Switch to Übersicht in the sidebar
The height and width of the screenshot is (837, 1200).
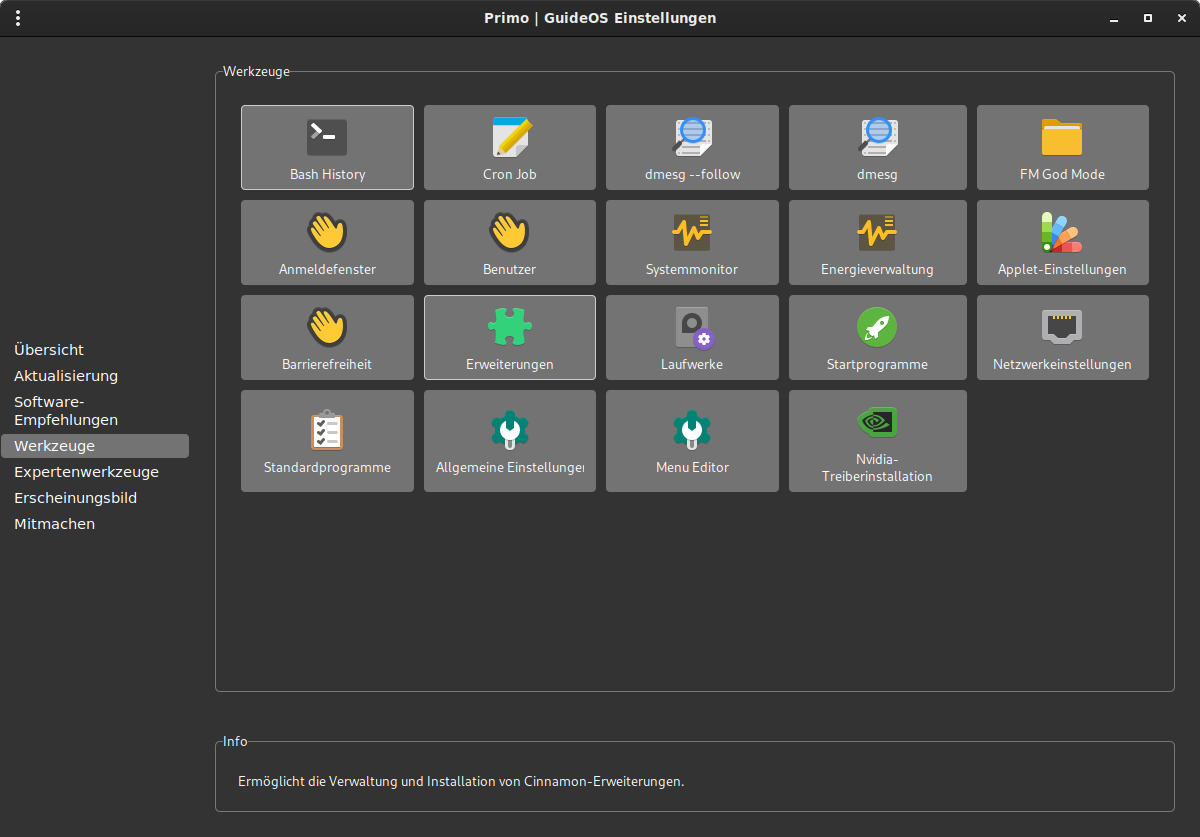point(49,350)
